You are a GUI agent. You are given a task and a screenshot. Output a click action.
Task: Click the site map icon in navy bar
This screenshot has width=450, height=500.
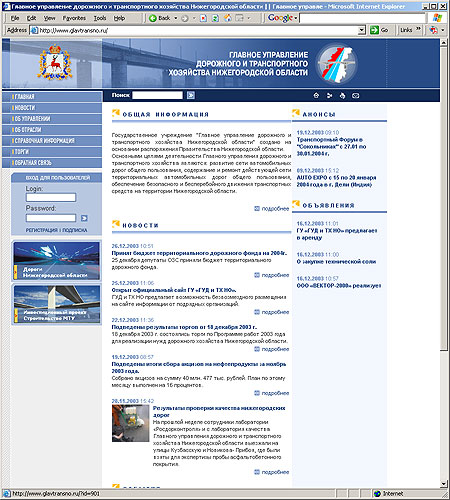tap(329, 96)
